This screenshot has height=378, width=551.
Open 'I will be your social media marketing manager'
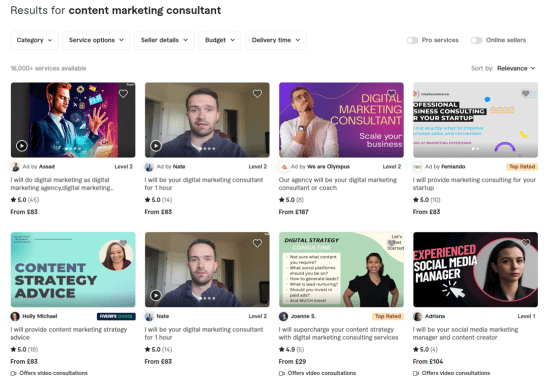(x=465, y=333)
